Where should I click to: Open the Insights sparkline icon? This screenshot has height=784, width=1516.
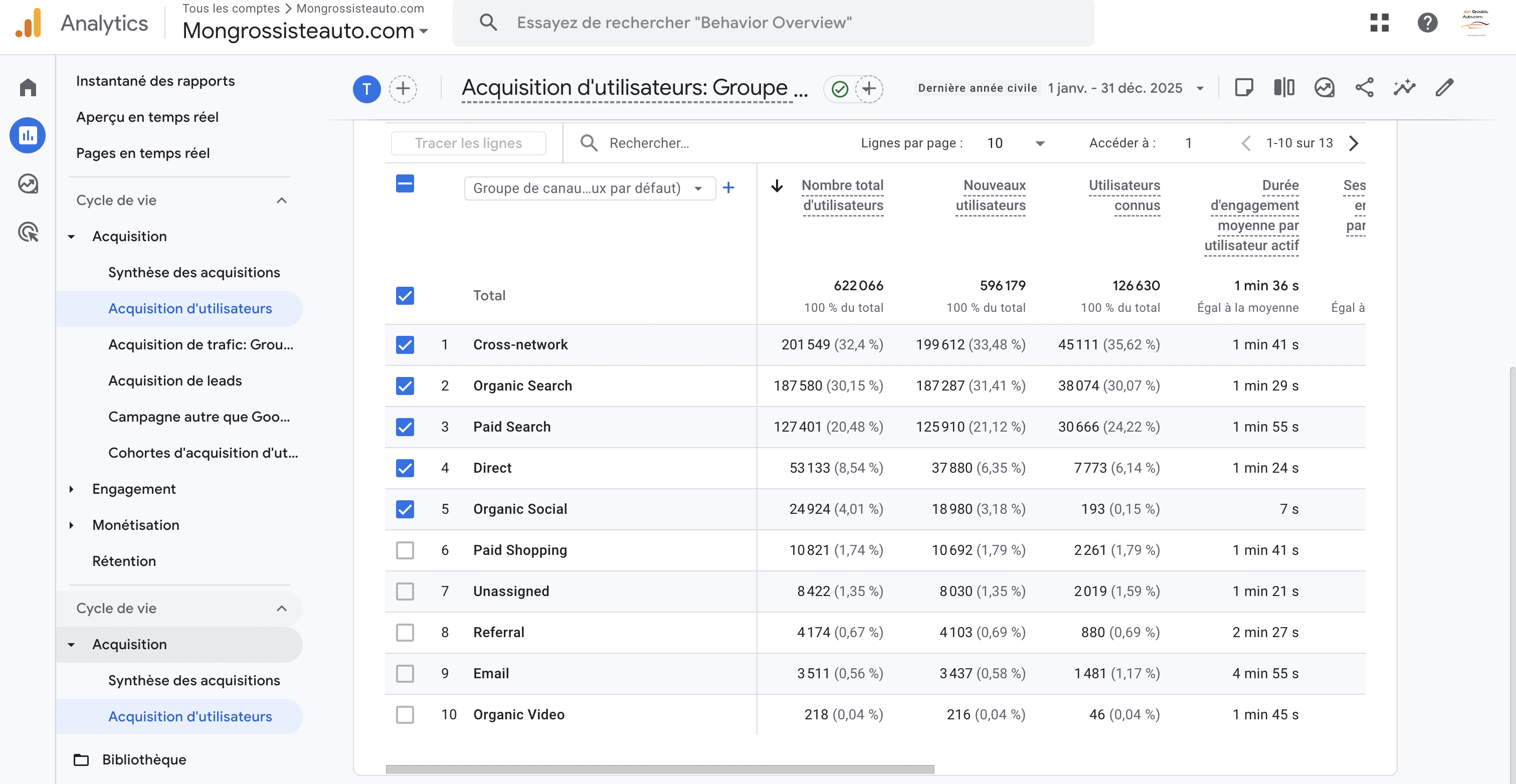pyautogui.click(x=1404, y=88)
